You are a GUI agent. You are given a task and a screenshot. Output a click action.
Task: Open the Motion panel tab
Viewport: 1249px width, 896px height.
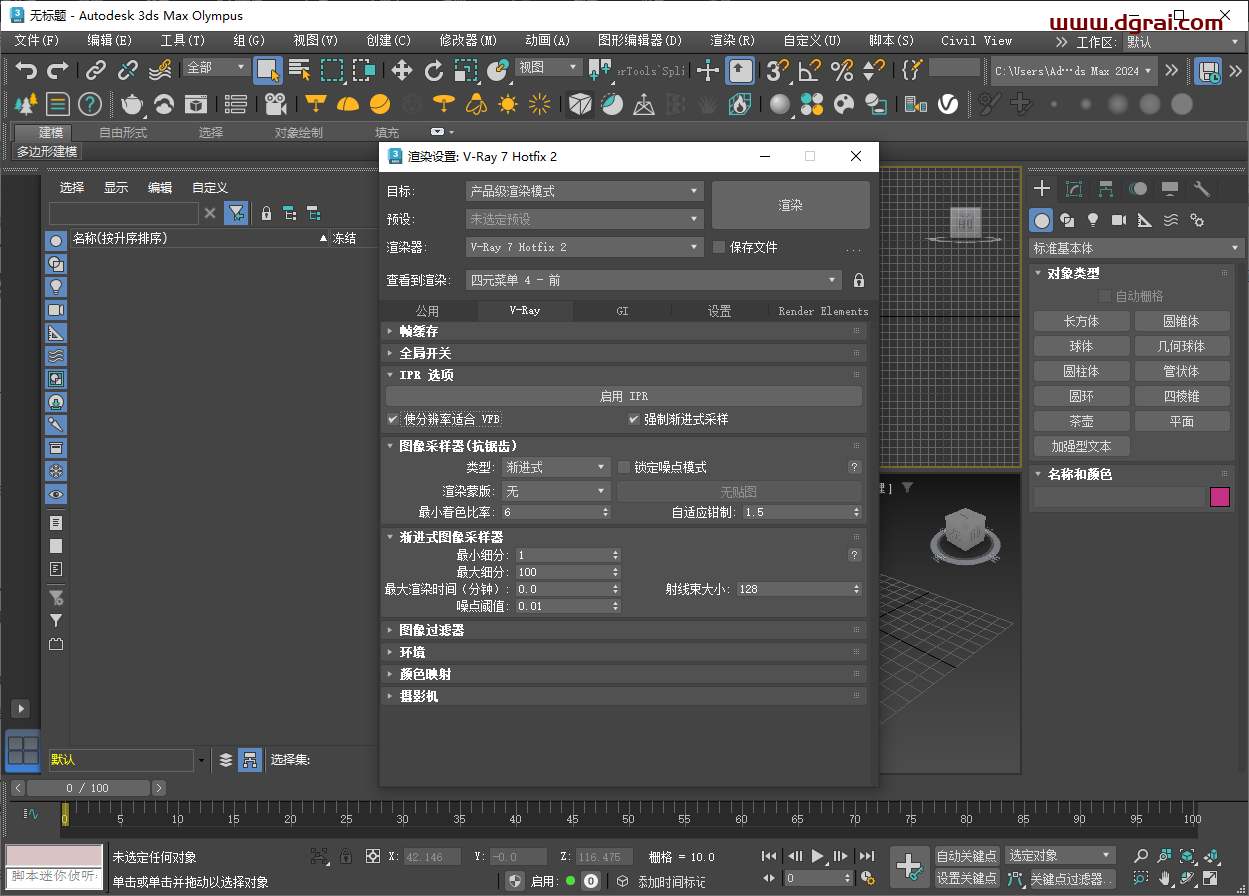click(x=1138, y=188)
